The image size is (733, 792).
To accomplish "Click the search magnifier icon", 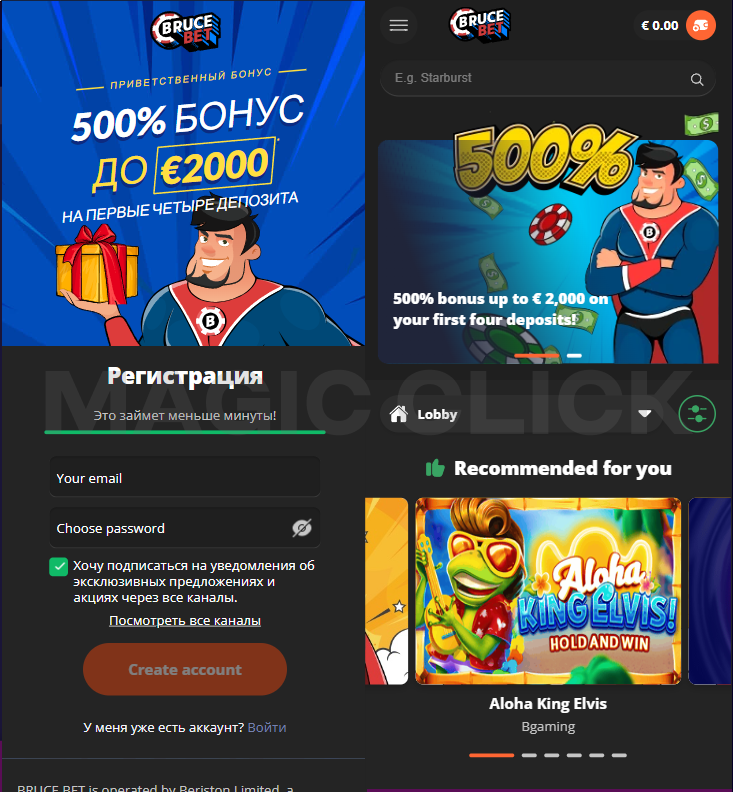I will [x=697, y=79].
